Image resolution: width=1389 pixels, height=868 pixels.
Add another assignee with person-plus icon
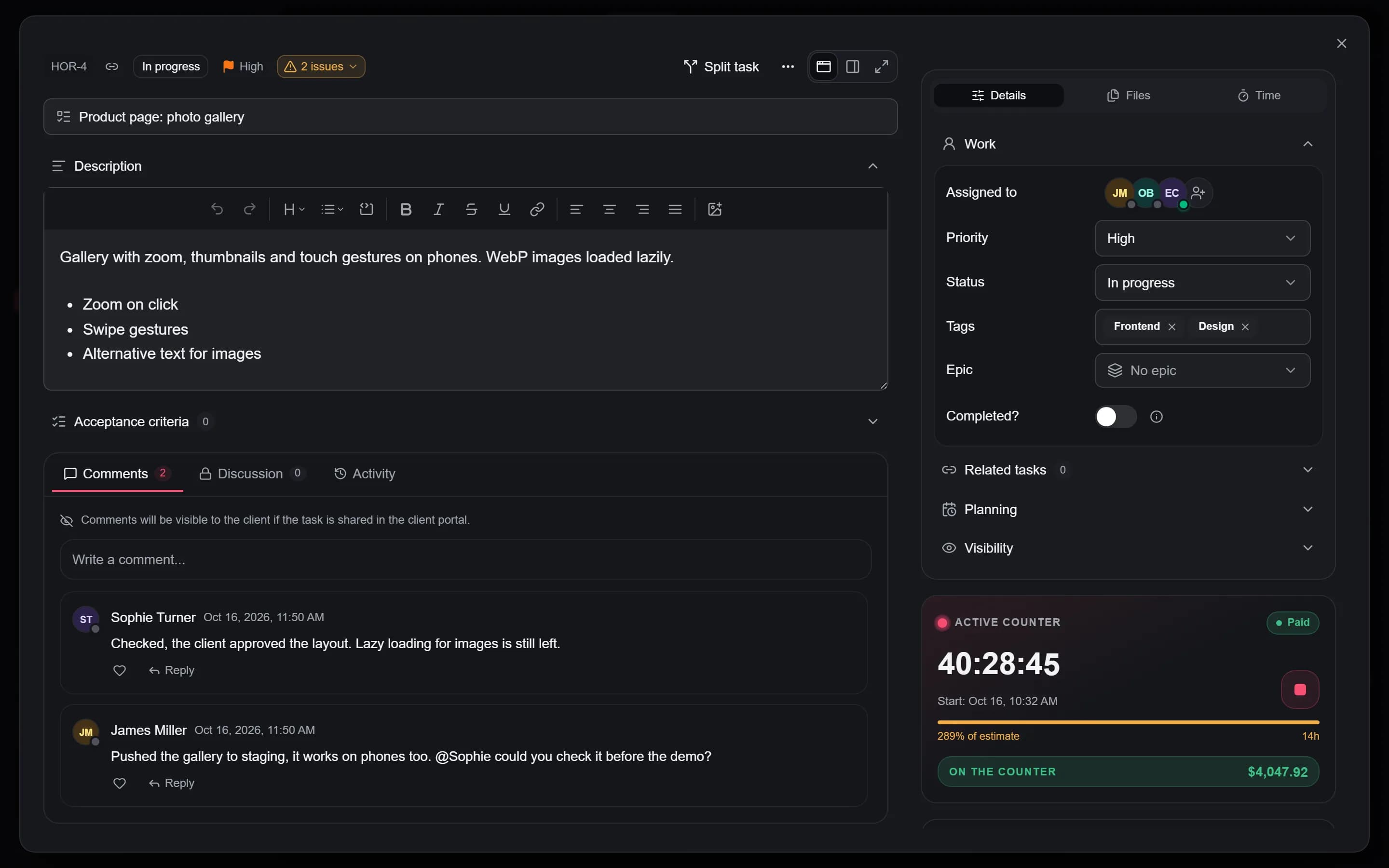1198,193
